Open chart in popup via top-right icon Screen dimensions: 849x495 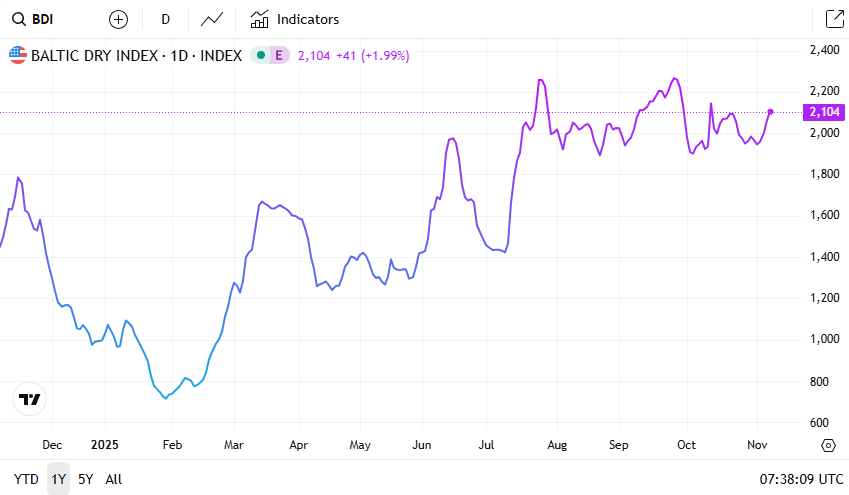[x=833, y=19]
